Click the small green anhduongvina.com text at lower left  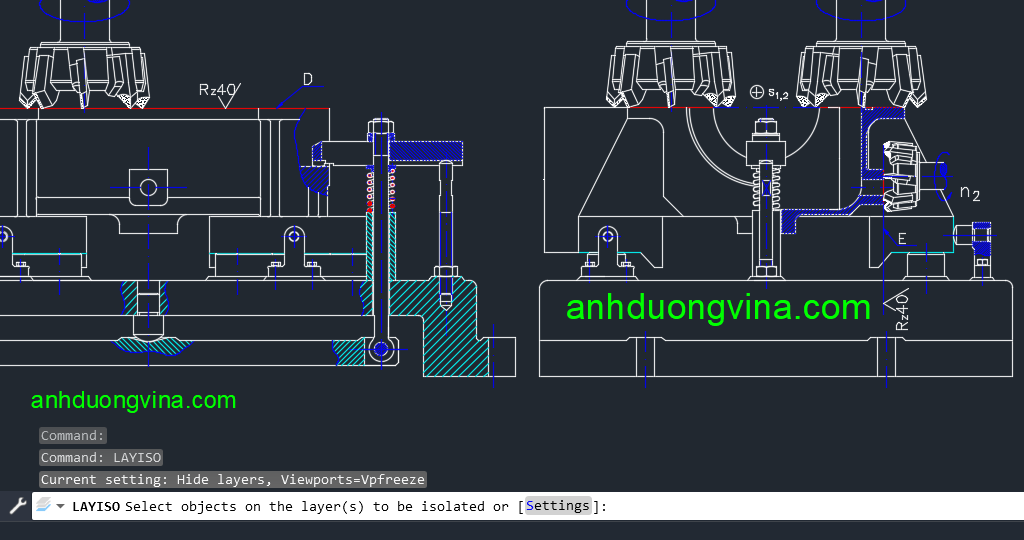point(133,401)
